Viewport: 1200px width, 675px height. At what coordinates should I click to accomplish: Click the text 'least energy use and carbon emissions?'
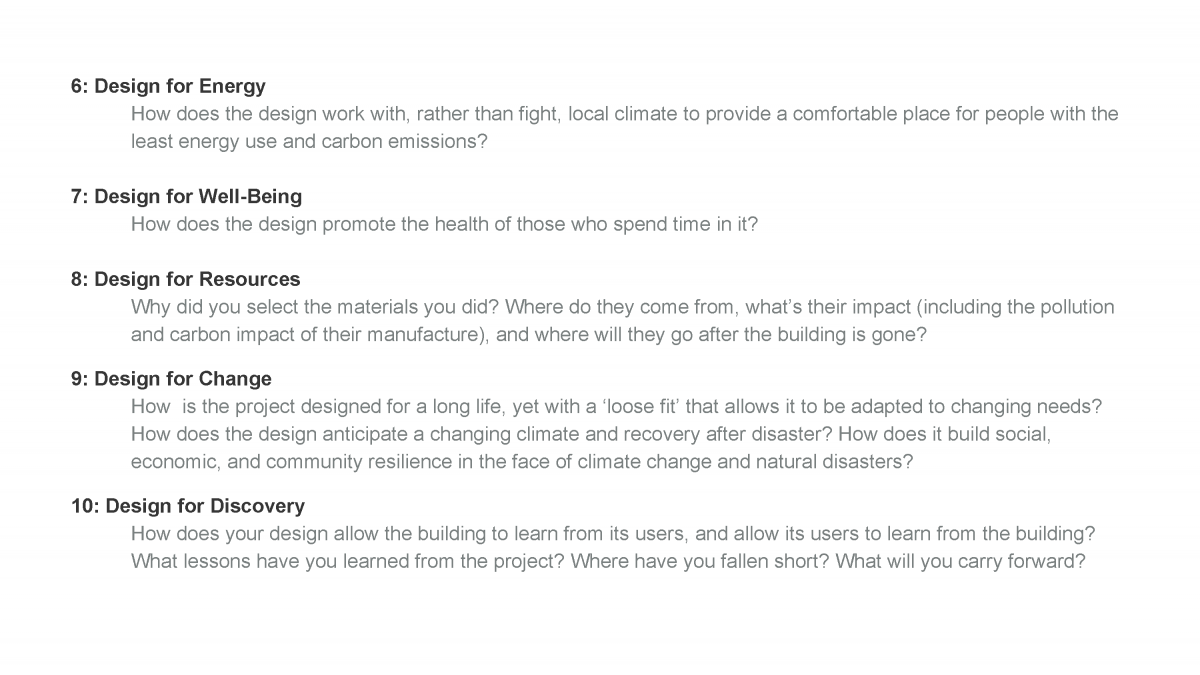point(309,142)
